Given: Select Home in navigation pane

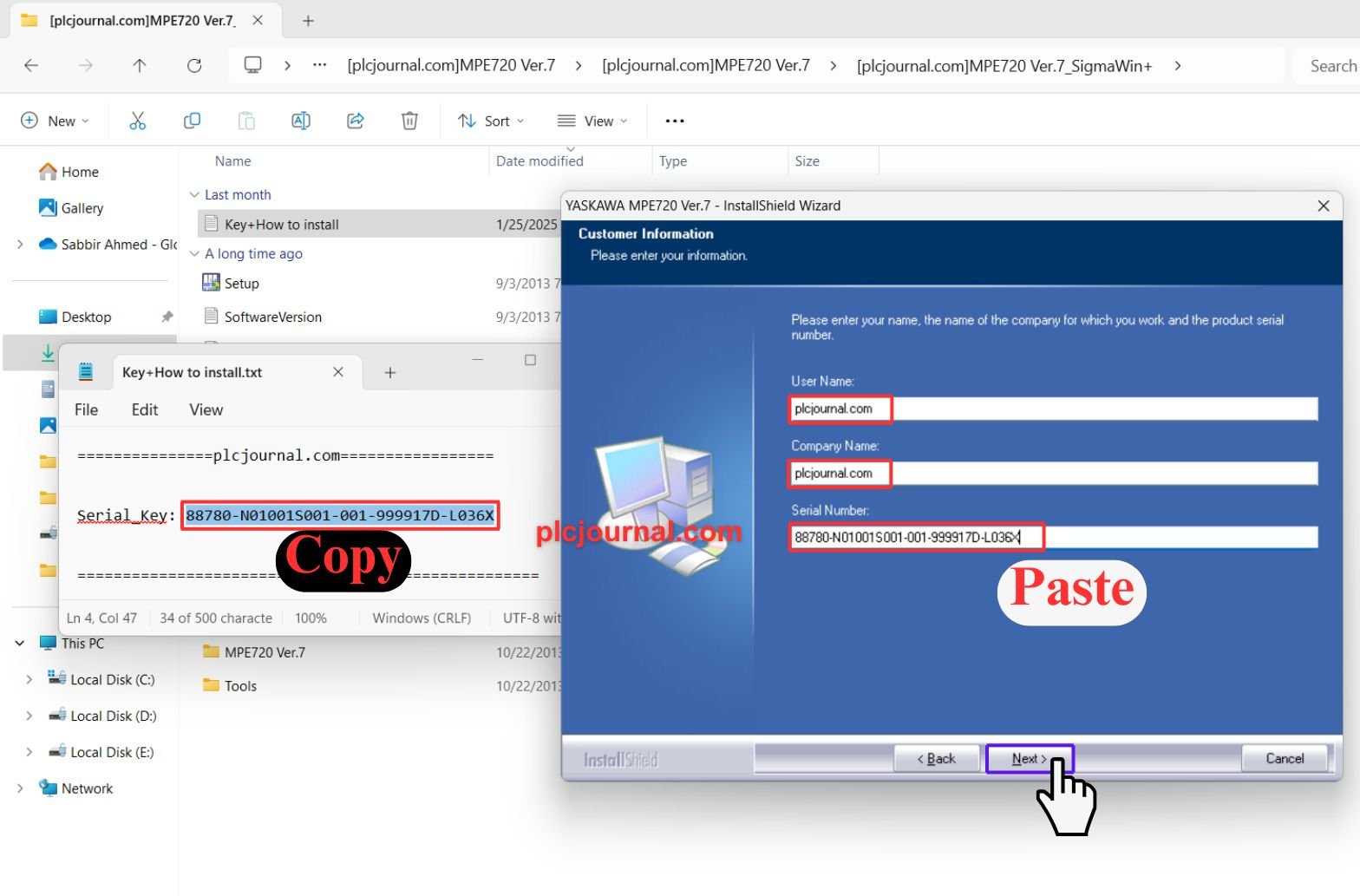Looking at the screenshot, I should coord(69,172).
